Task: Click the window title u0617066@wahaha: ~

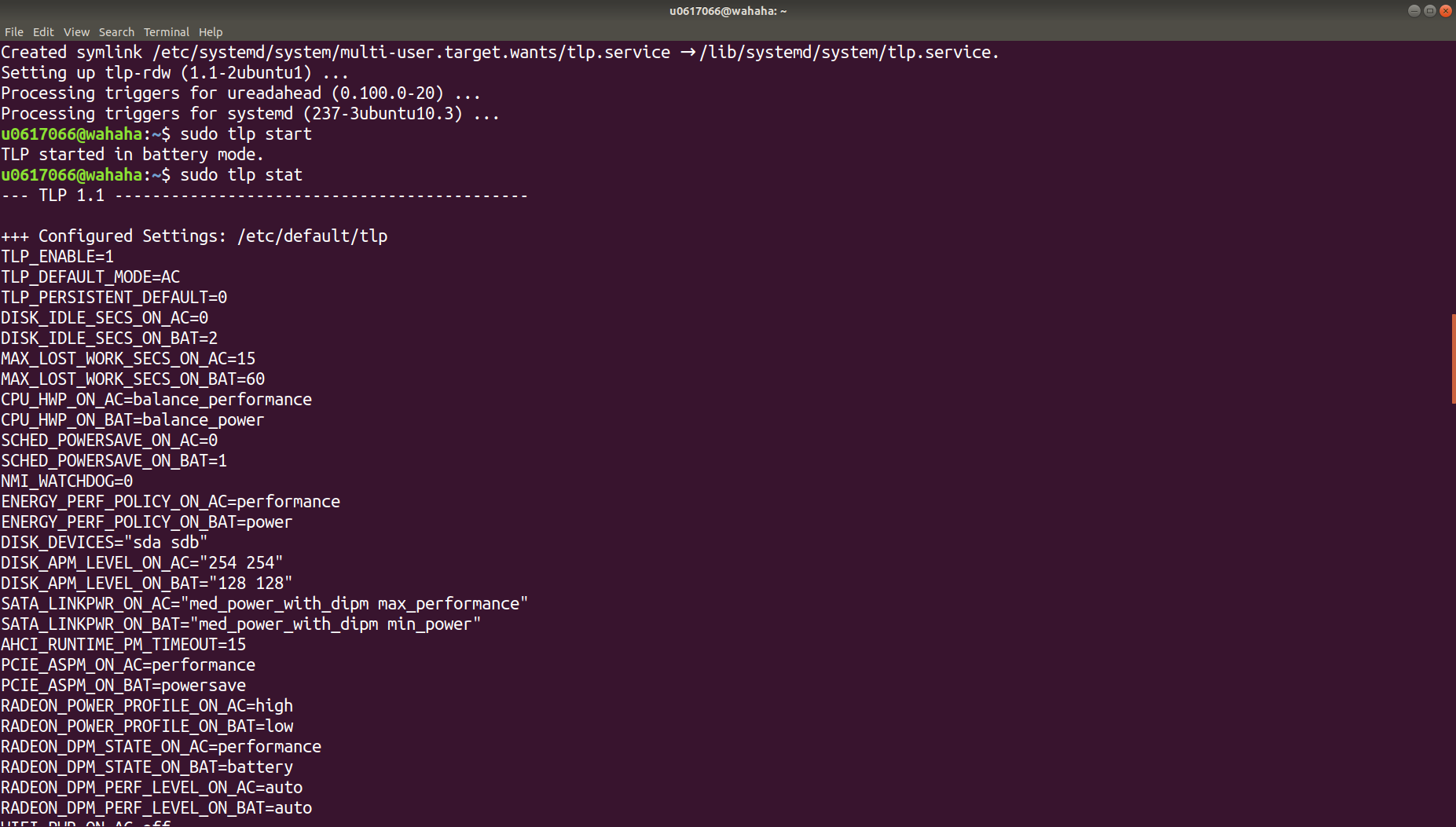Action: click(x=728, y=11)
